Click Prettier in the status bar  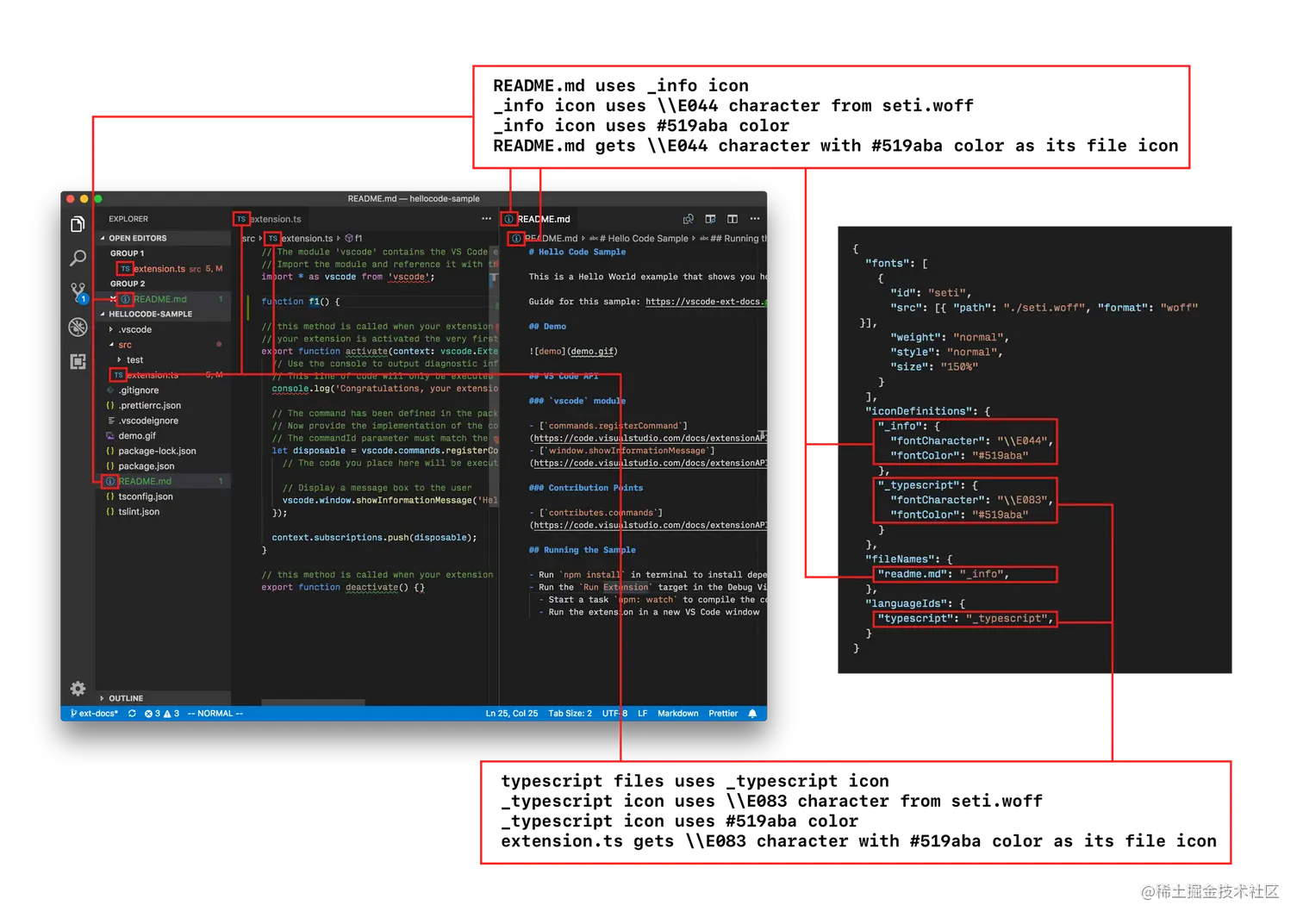[x=723, y=714]
